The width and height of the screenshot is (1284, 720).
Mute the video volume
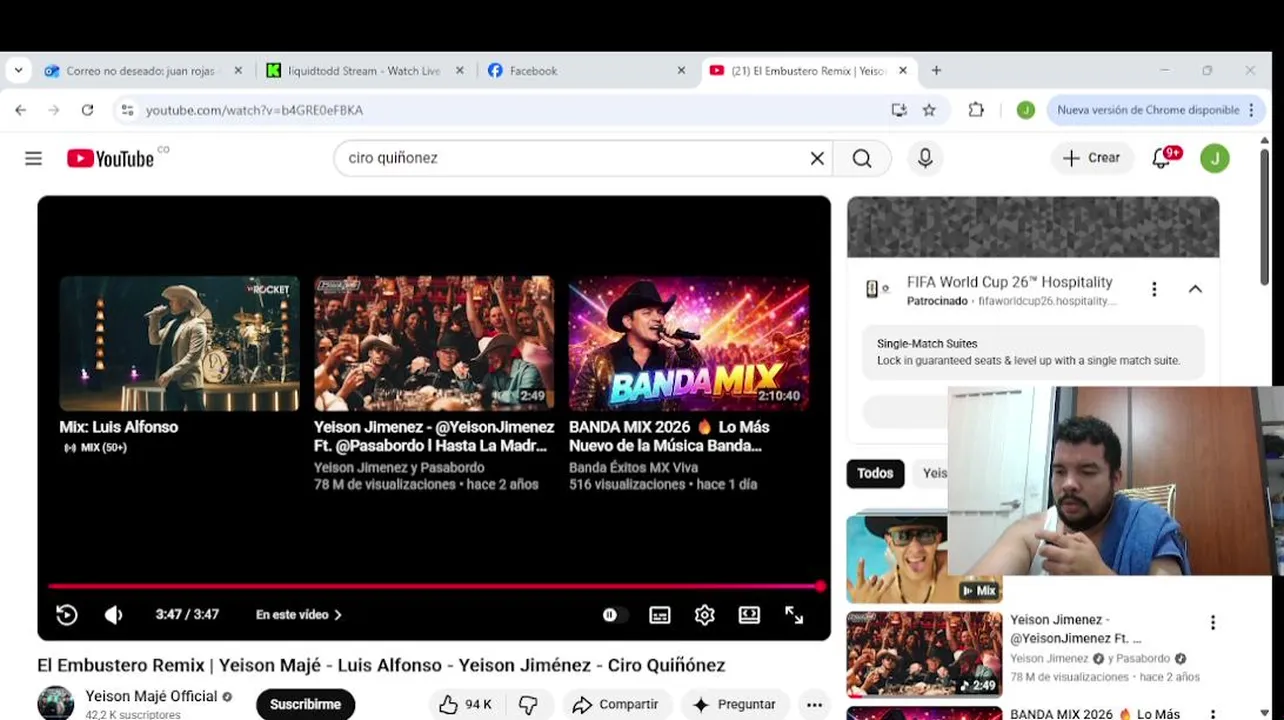coord(114,615)
